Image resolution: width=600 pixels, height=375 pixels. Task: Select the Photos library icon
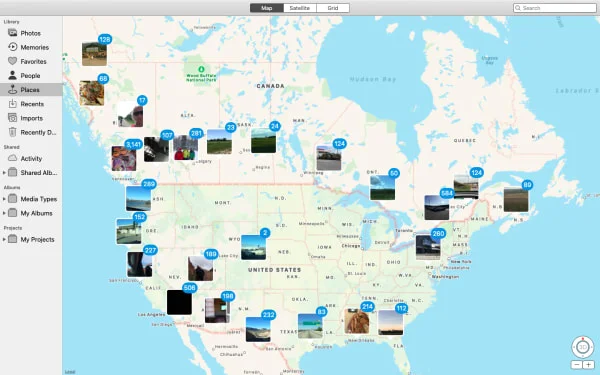[13, 33]
